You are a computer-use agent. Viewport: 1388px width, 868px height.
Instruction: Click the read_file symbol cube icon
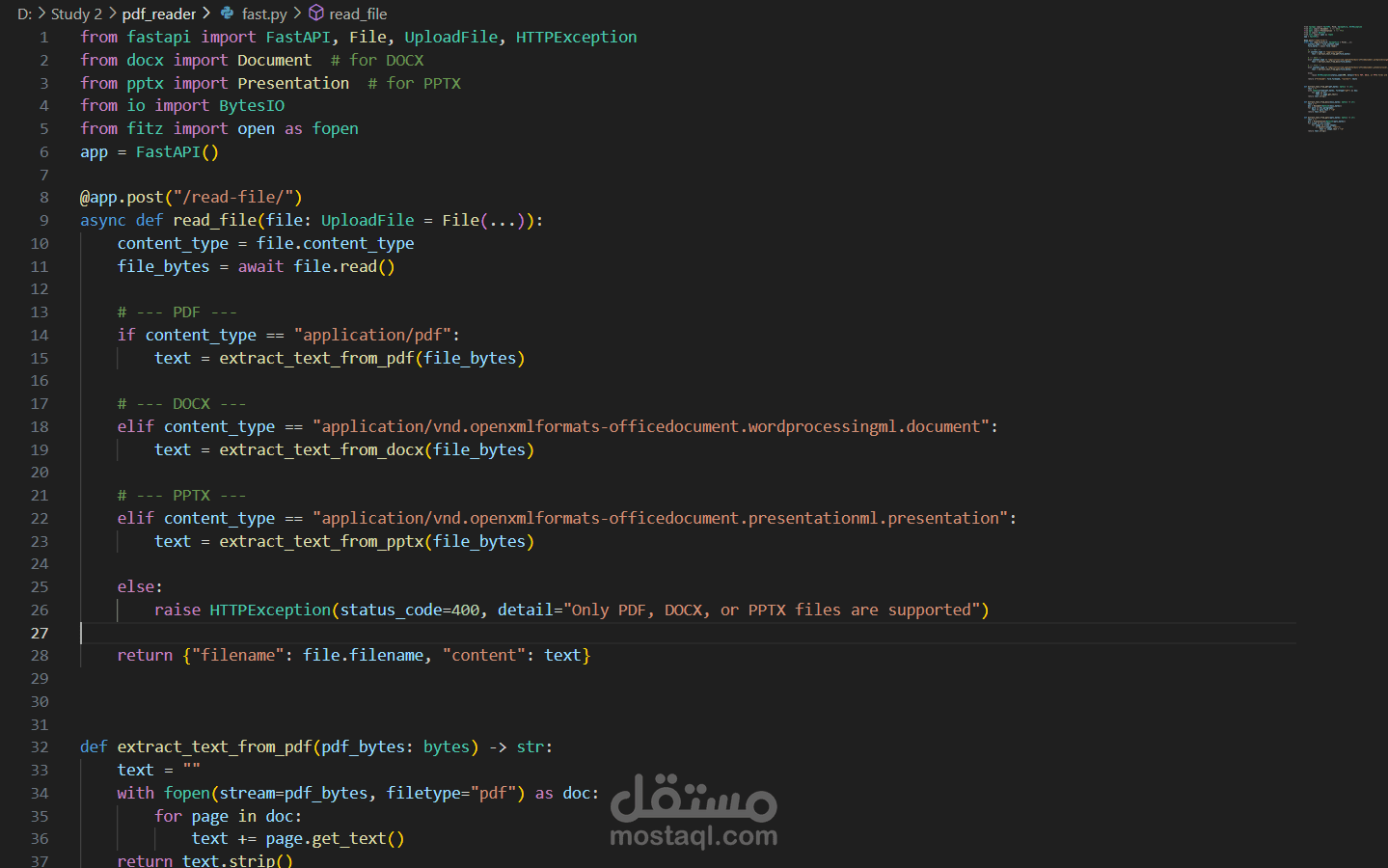[x=315, y=14]
